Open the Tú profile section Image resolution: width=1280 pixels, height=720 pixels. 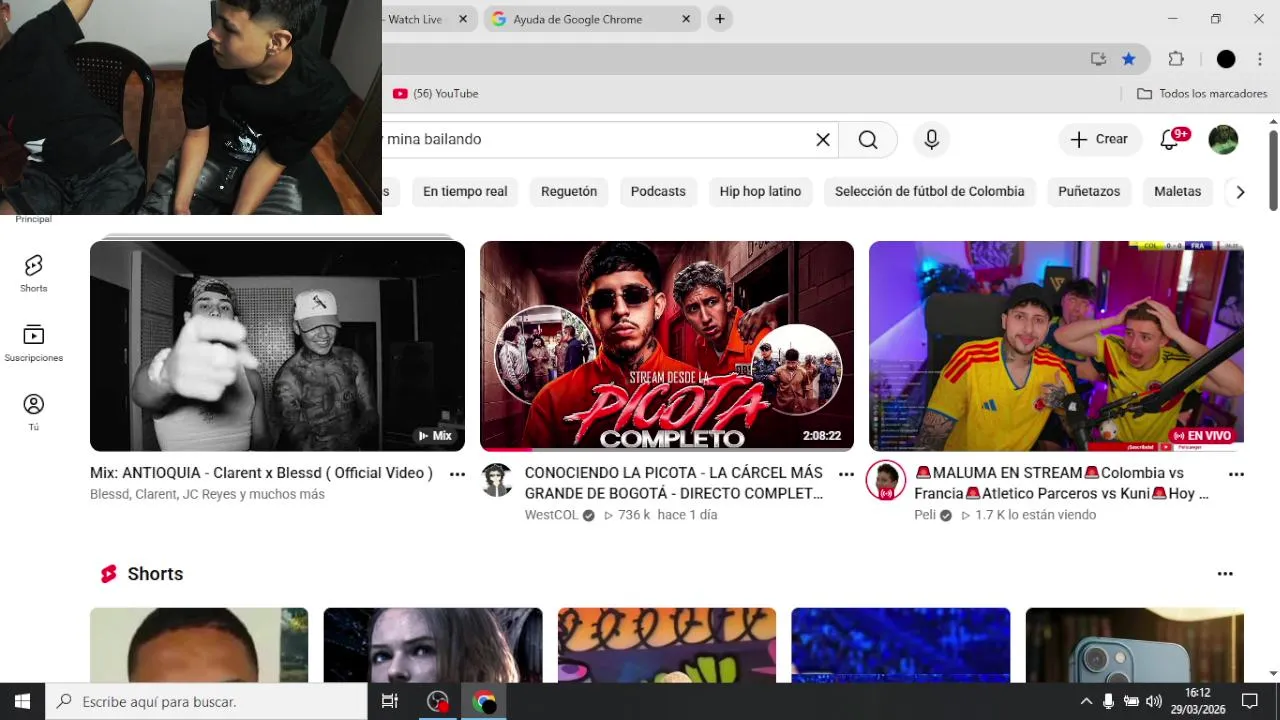(33, 412)
